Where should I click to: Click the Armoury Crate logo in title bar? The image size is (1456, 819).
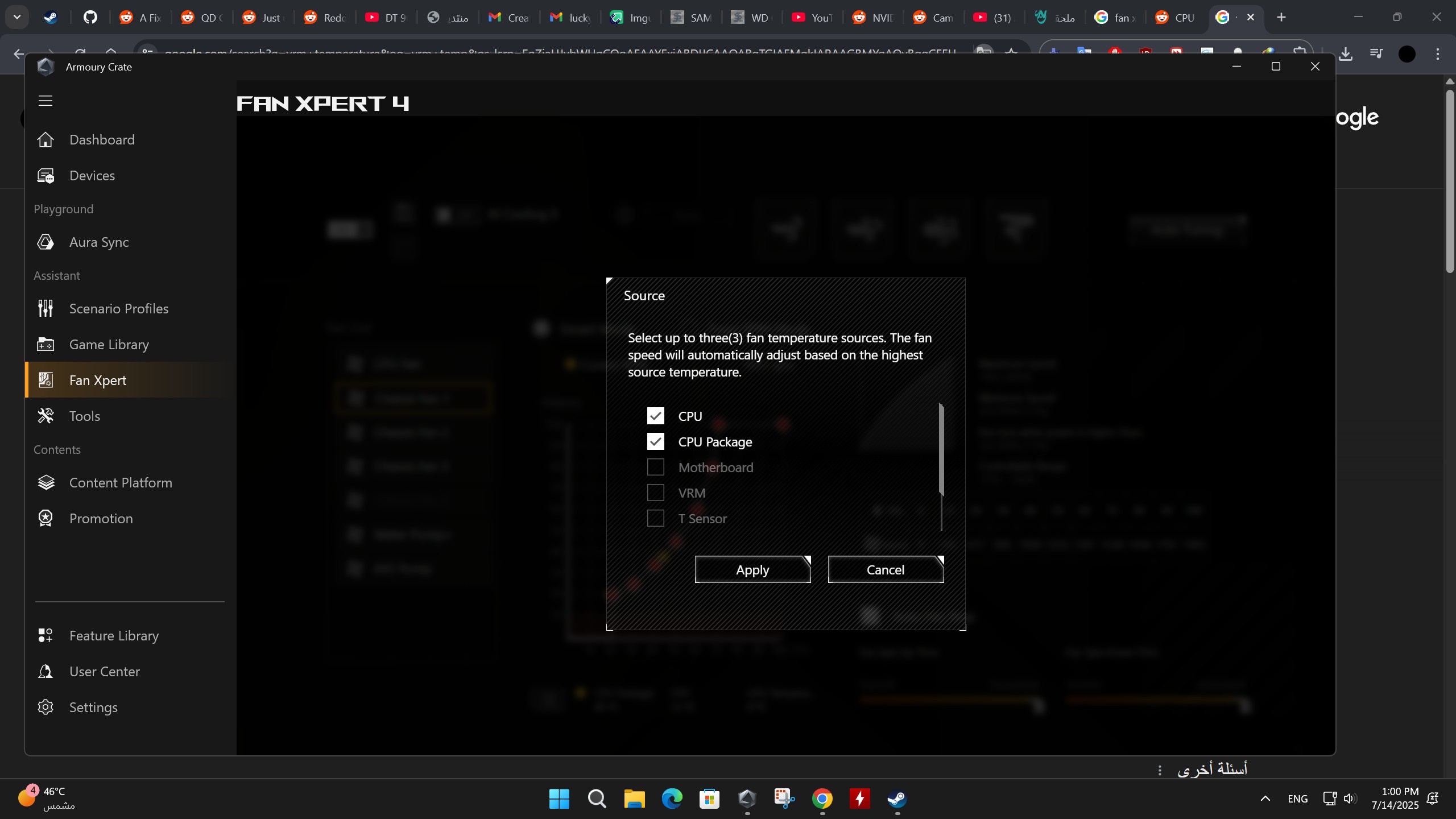(45, 67)
